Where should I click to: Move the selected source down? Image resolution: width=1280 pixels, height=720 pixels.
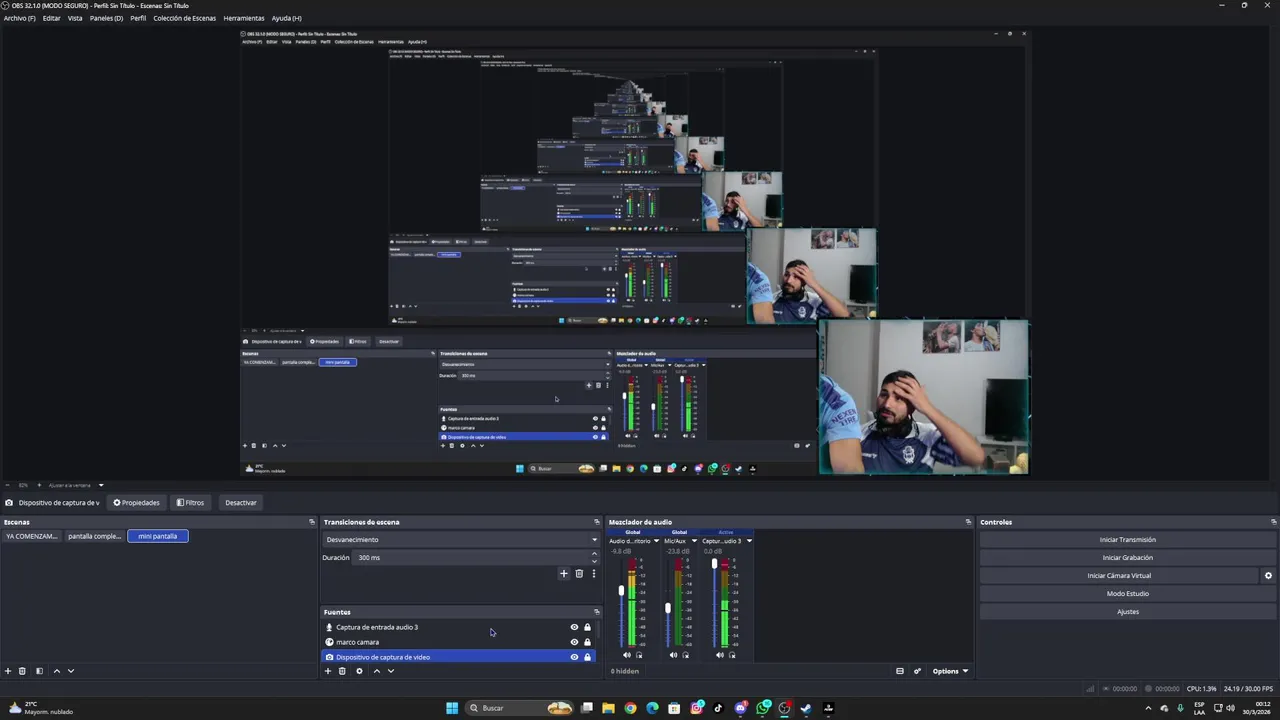pyautogui.click(x=390, y=671)
